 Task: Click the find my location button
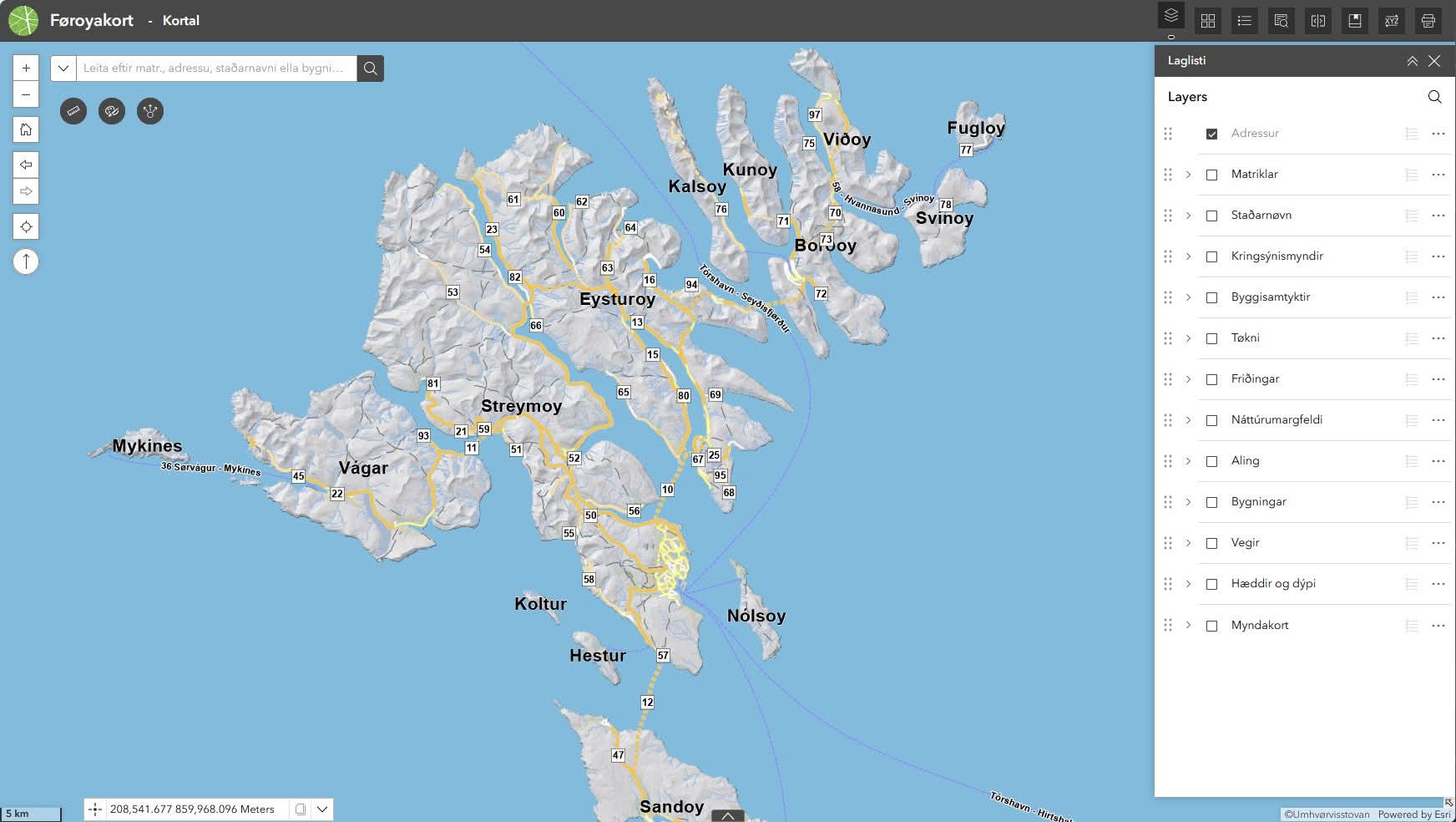pos(26,226)
